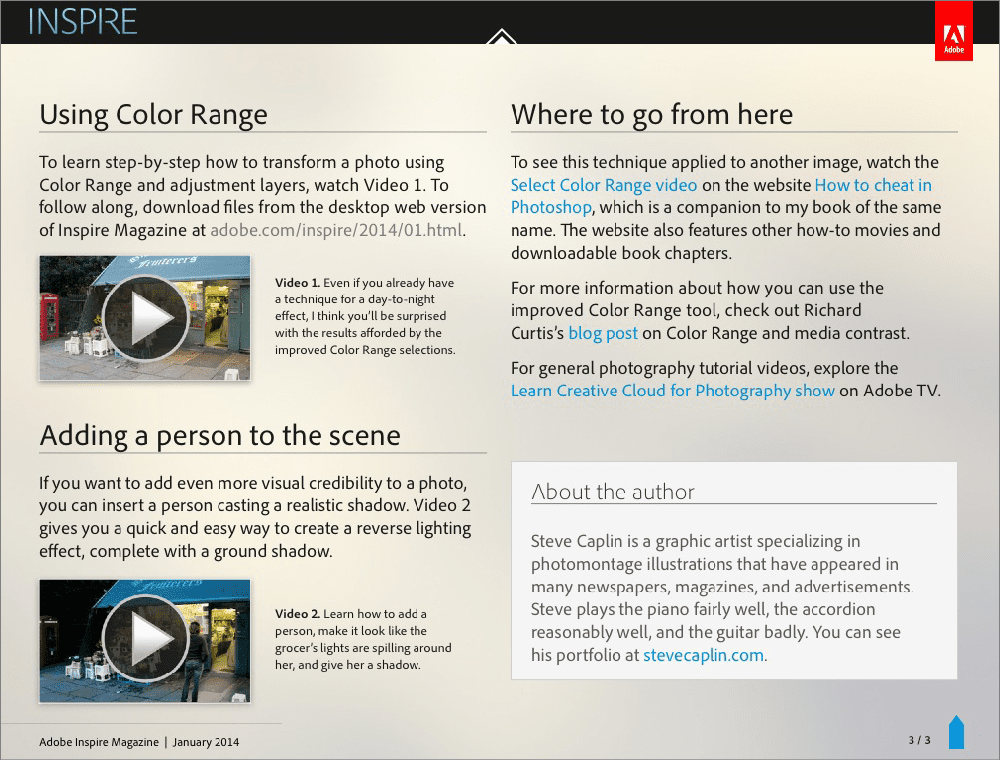Open Learn Creative Cloud for Photography show
The height and width of the screenshot is (760, 1000).
[x=672, y=390]
